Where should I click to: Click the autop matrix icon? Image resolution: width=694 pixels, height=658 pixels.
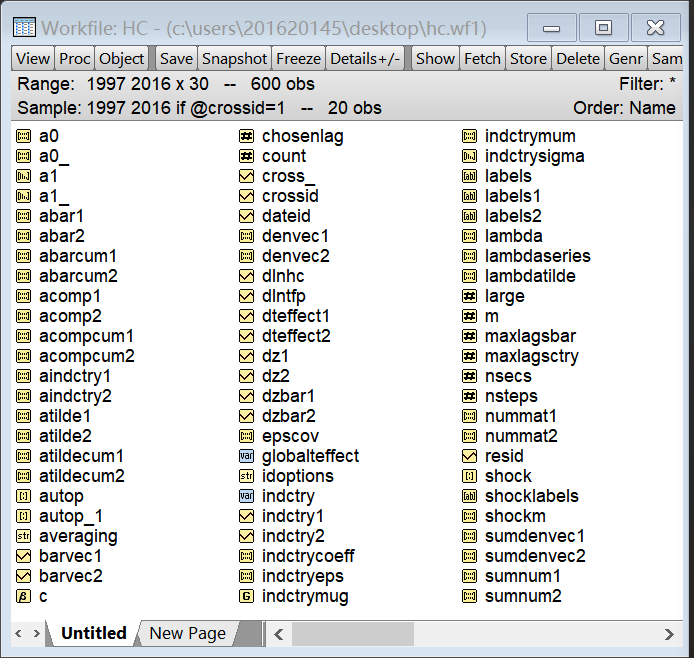coord(25,496)
